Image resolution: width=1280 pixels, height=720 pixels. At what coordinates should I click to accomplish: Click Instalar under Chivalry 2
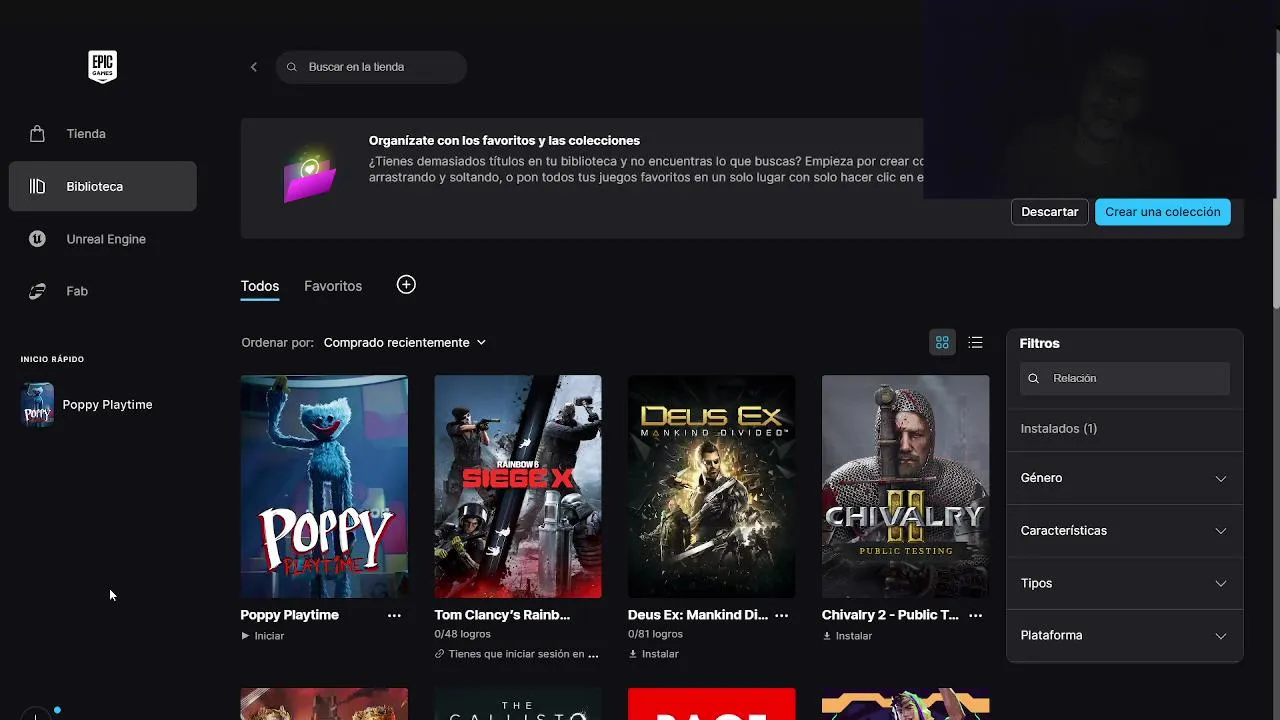(x=847, y=636)
